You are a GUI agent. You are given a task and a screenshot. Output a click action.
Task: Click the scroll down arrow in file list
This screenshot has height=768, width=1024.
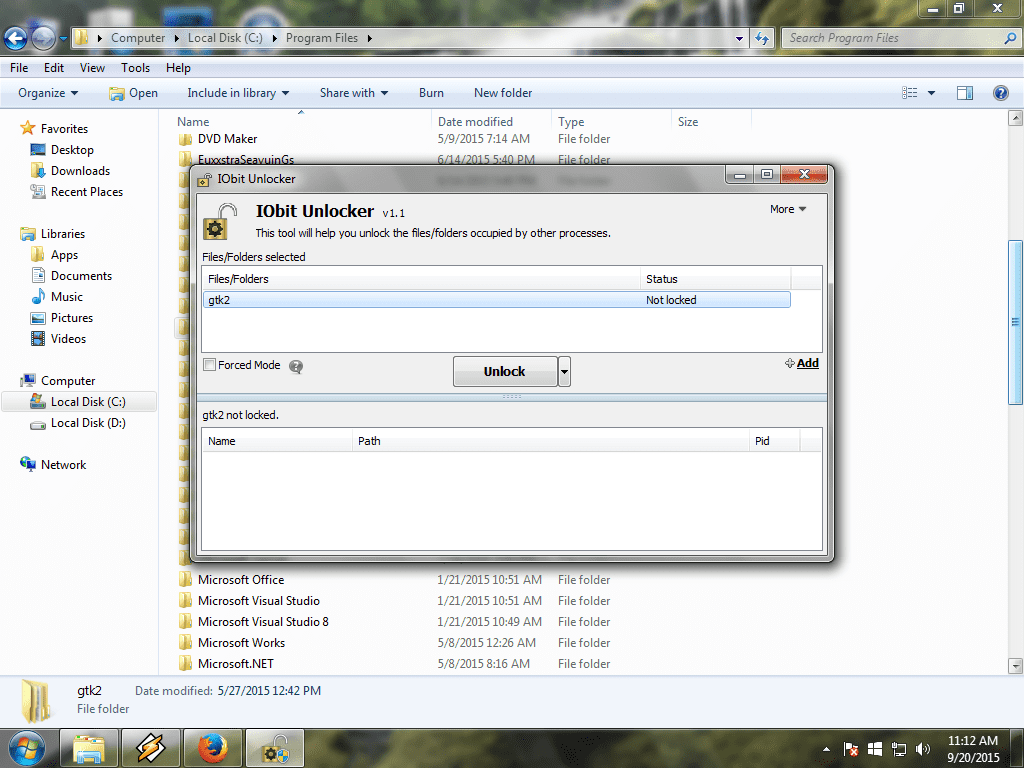(1015, 666)
